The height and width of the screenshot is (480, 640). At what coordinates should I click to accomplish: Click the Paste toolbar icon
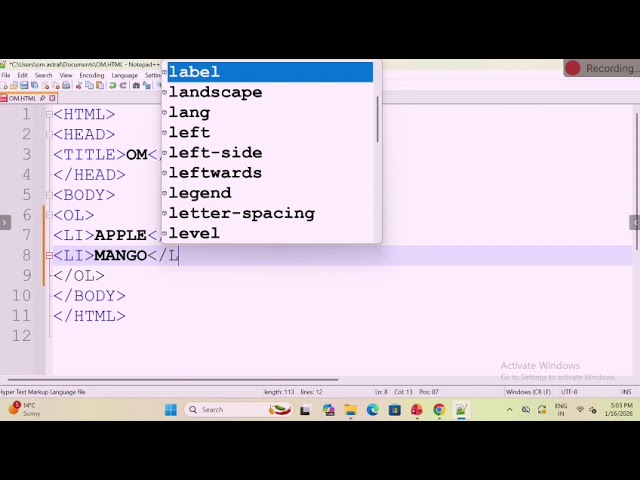100,86
